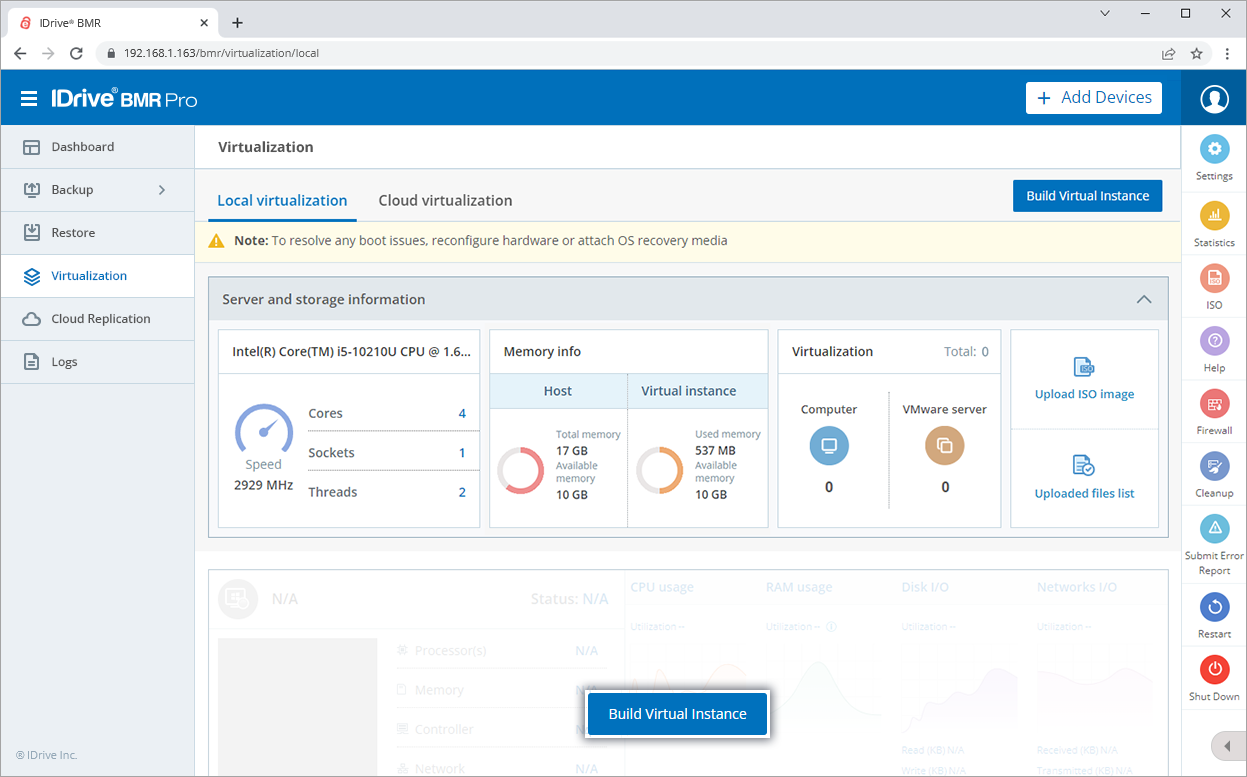The image size is (1247, 777).
Task: Bookmark this page with the star icon
Action: point(1196,53)
